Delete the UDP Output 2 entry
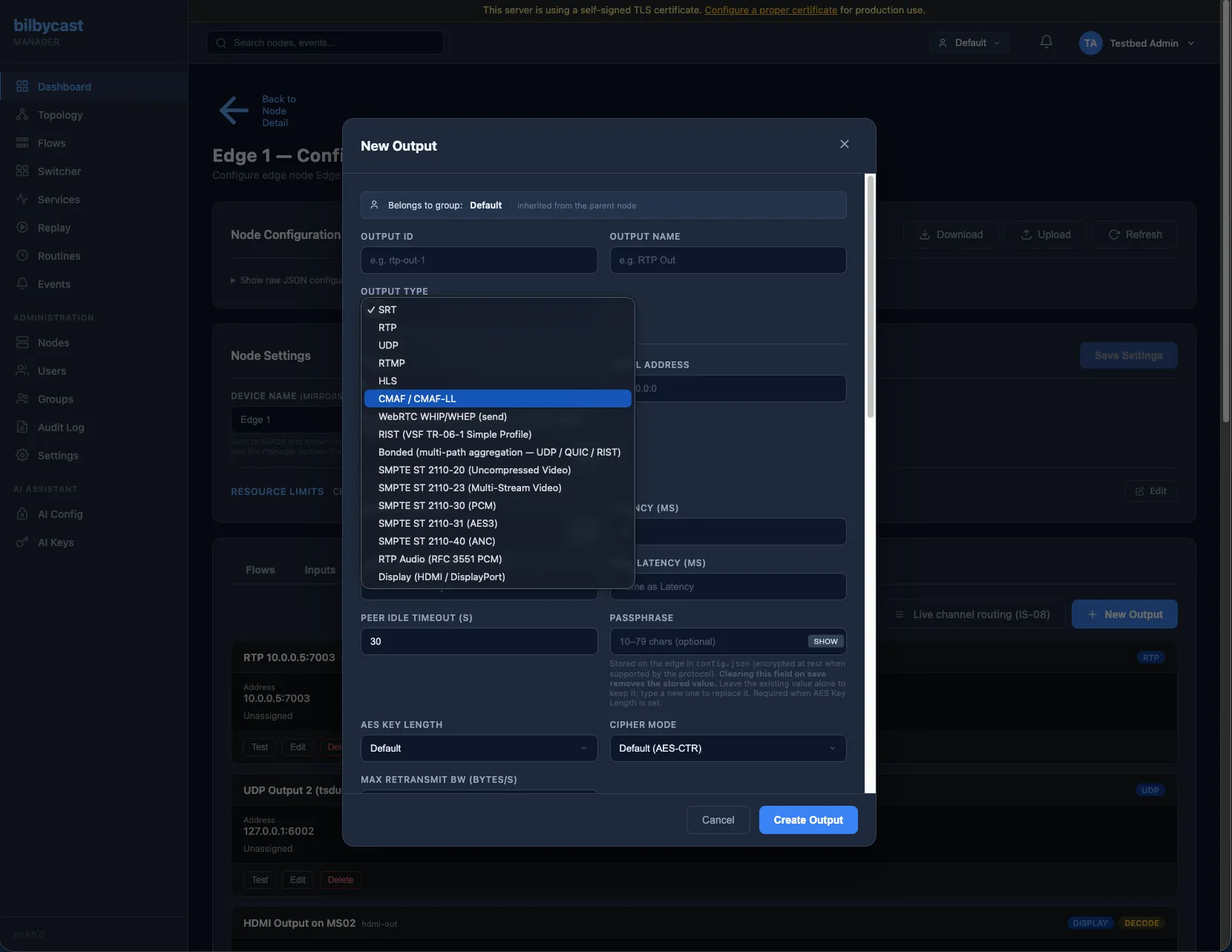 pos(341,880)
